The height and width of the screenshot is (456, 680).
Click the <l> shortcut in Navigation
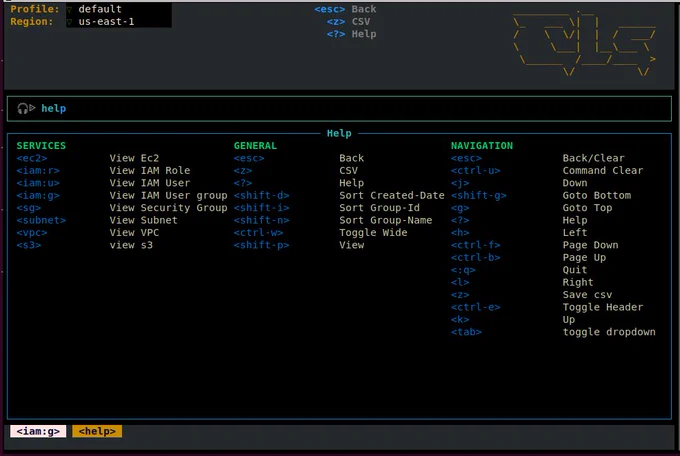click(460, 282)
